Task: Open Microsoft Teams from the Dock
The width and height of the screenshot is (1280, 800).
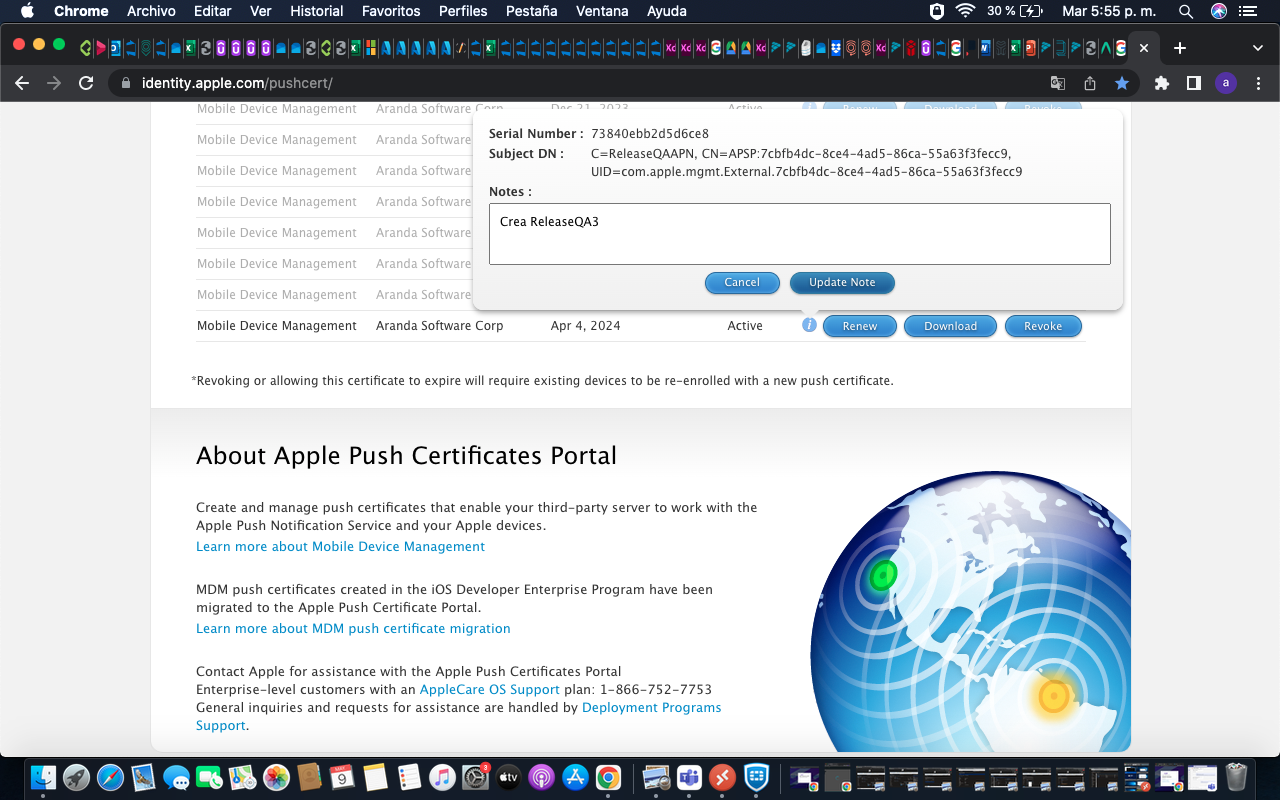Action: 689,777
